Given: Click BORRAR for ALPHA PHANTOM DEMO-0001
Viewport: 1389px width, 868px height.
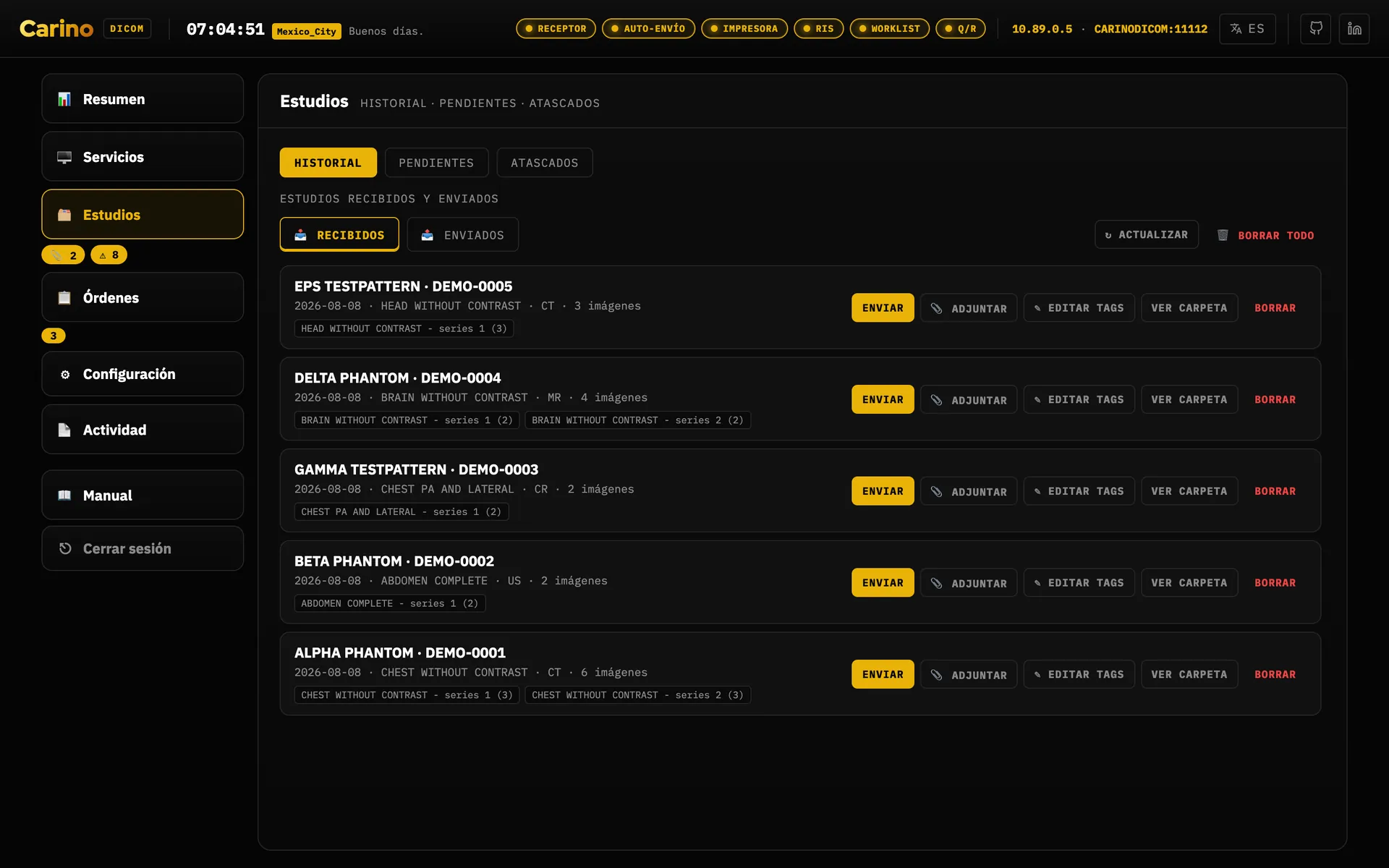Looking at the screenshot, I should point(1275,674).
